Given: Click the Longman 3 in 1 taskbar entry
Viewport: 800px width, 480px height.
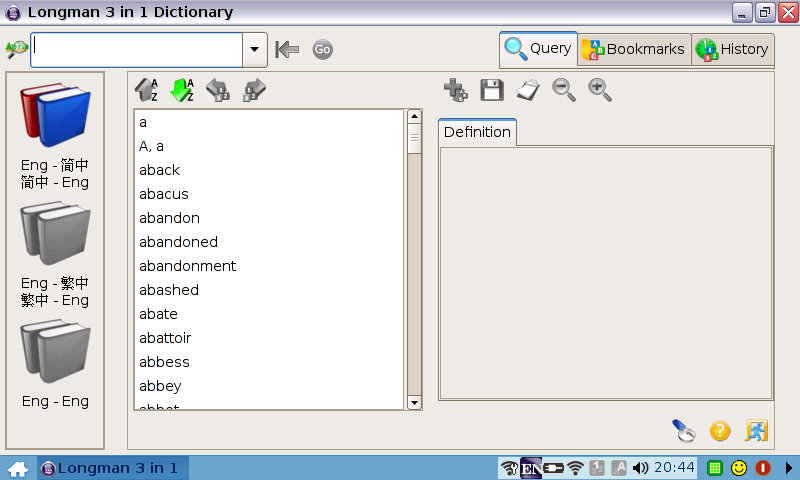Looking at the screenshot, I should click(113, 468).
